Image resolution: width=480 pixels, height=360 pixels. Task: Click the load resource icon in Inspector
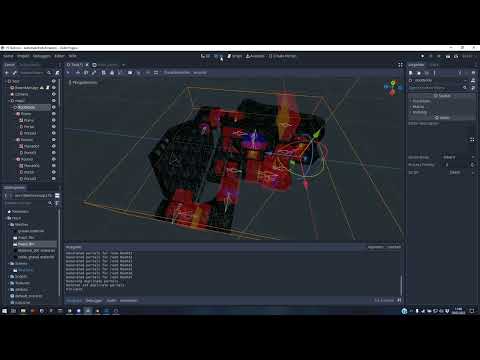point(419,73)
